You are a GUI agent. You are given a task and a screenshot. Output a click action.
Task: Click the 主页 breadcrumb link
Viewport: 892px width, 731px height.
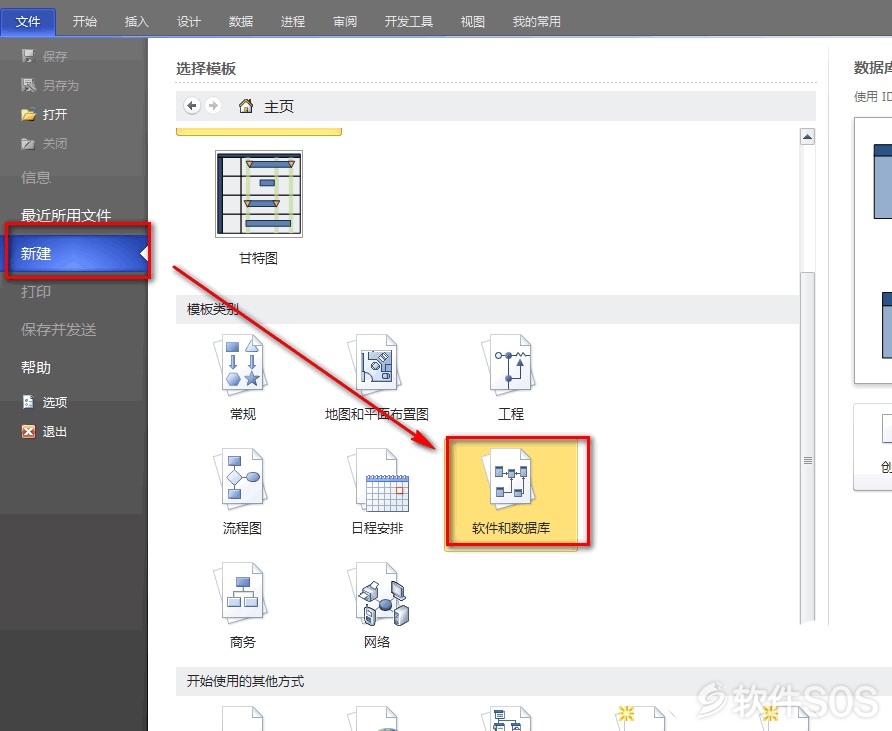[279, 106]
